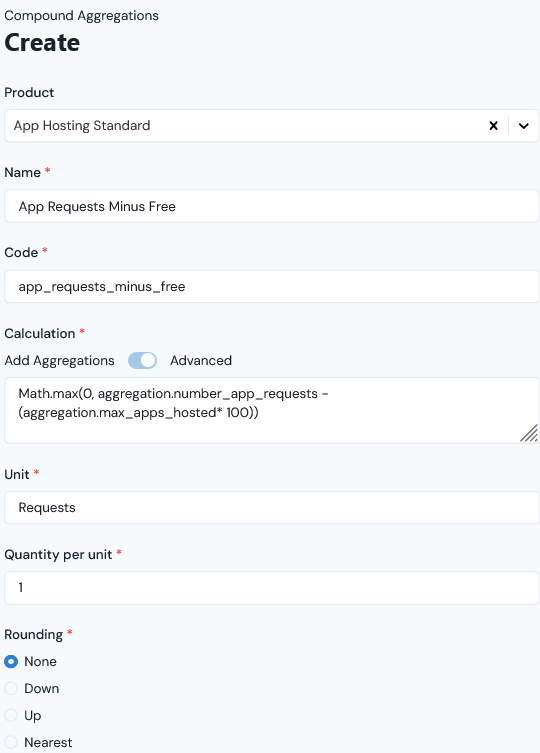Toggle the Advanced calculation switch
This screenshot has height=753, width=540.
142,361
